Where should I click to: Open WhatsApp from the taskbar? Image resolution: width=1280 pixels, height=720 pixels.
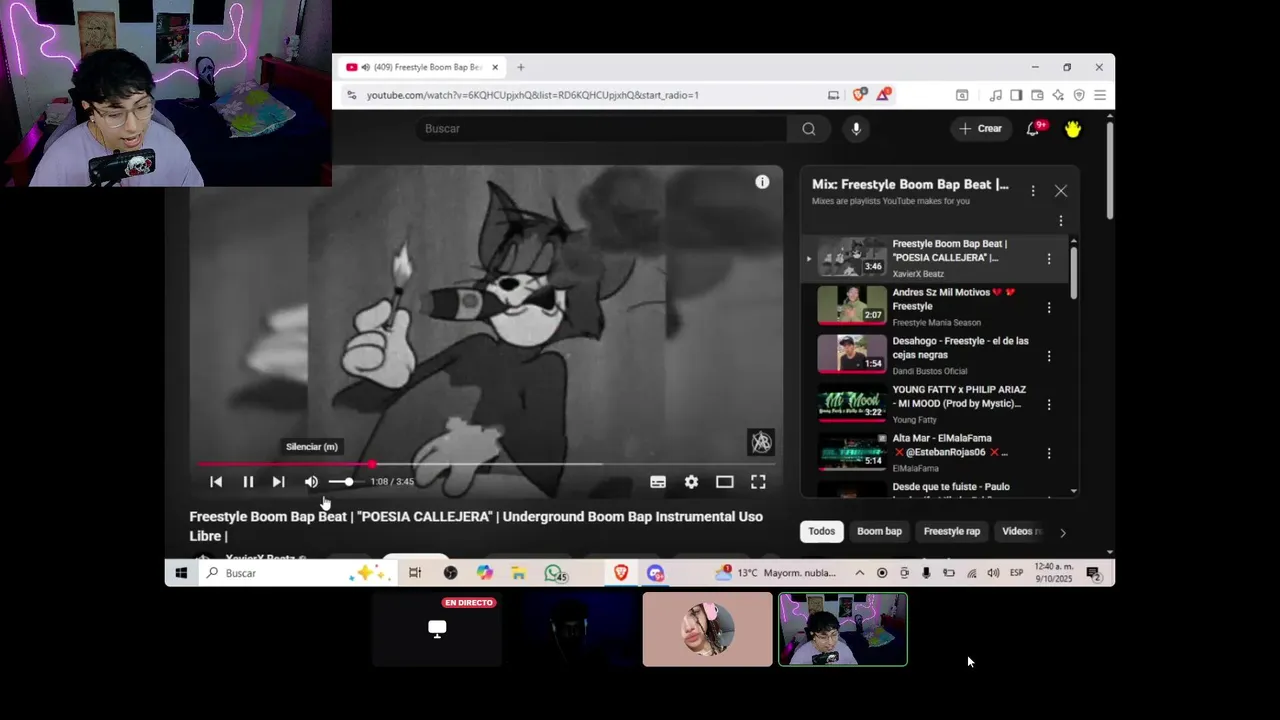[554, 573]
